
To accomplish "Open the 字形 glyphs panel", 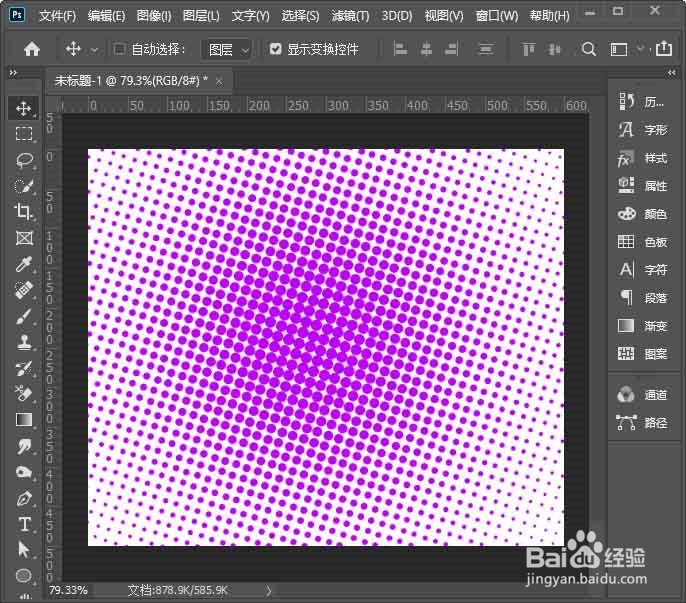I will (642, 130).
